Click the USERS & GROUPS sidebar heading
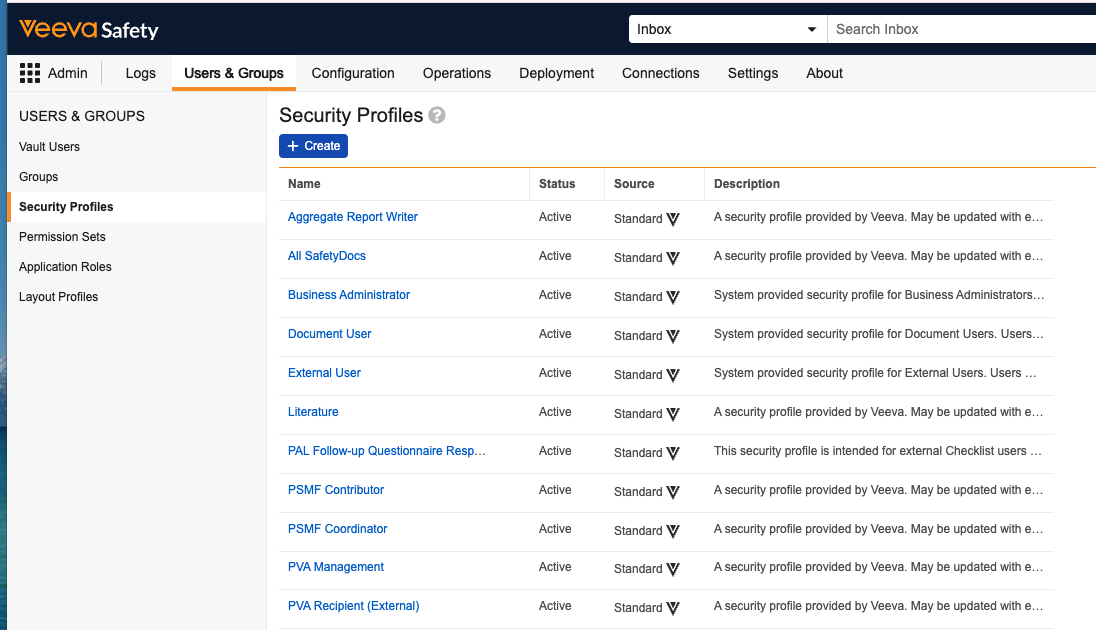The image size is (1096, 630). coord(82,116)
